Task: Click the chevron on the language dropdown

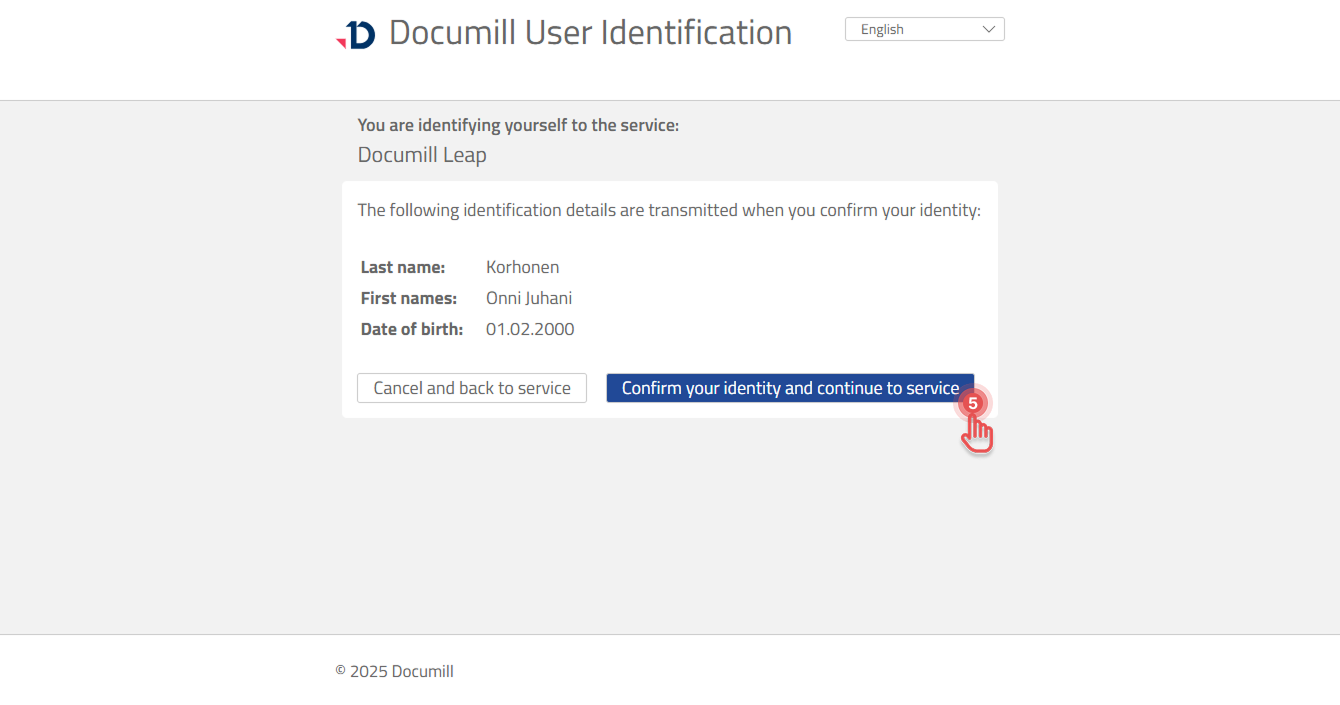Action: [988, 28]
